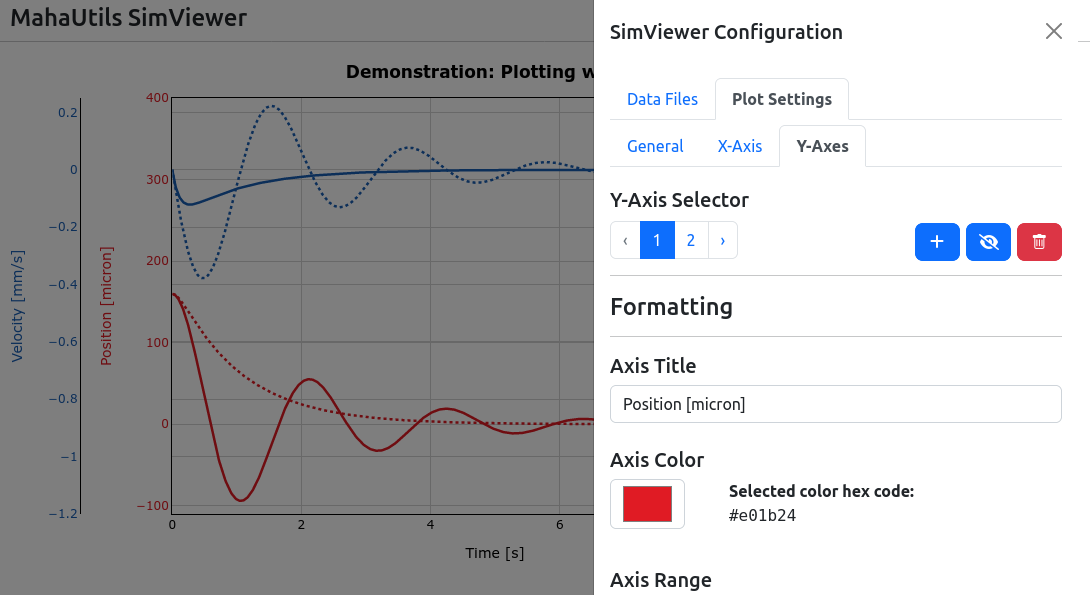Select Y-axis 1 in the selector

click(x=657, y=241)
